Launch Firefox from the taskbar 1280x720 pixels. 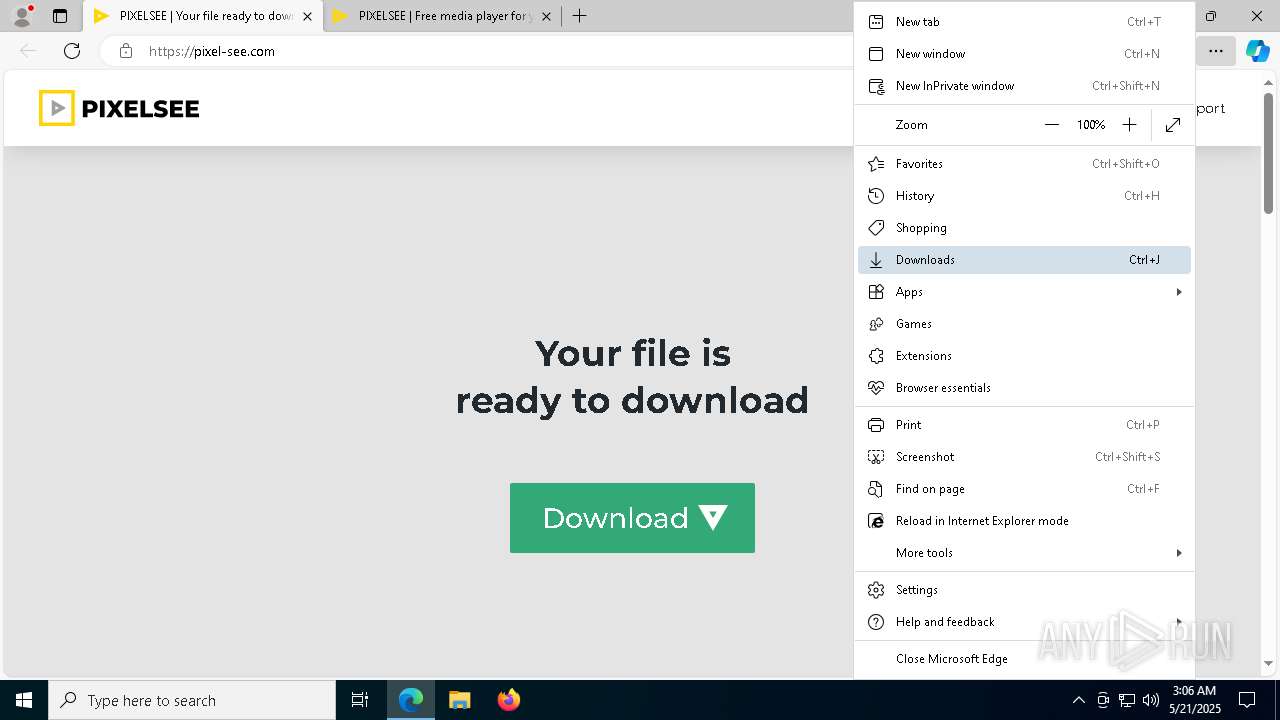509,700
